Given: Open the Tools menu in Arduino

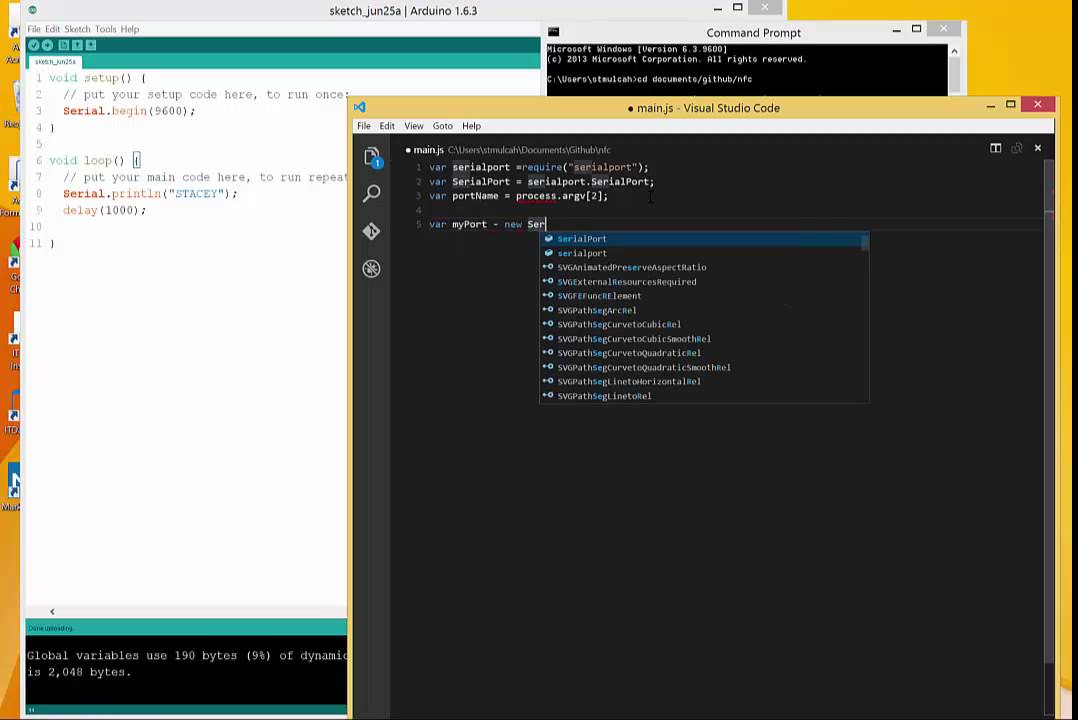Looking at the screenshot, I should (x=105, y=29).
